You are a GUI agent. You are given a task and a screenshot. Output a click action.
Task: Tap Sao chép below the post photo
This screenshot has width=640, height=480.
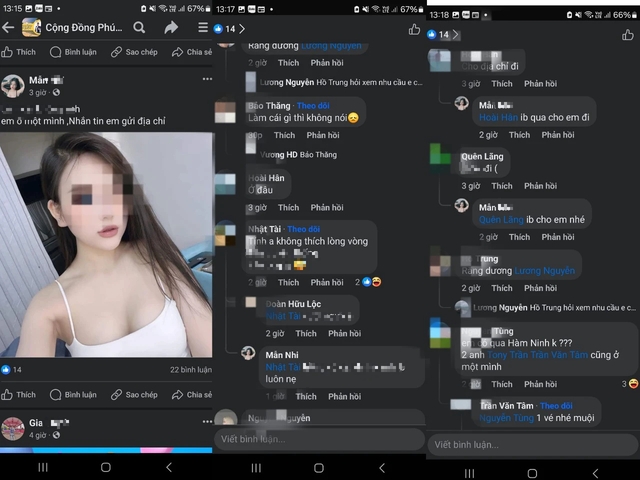click(x=134, y=394)
